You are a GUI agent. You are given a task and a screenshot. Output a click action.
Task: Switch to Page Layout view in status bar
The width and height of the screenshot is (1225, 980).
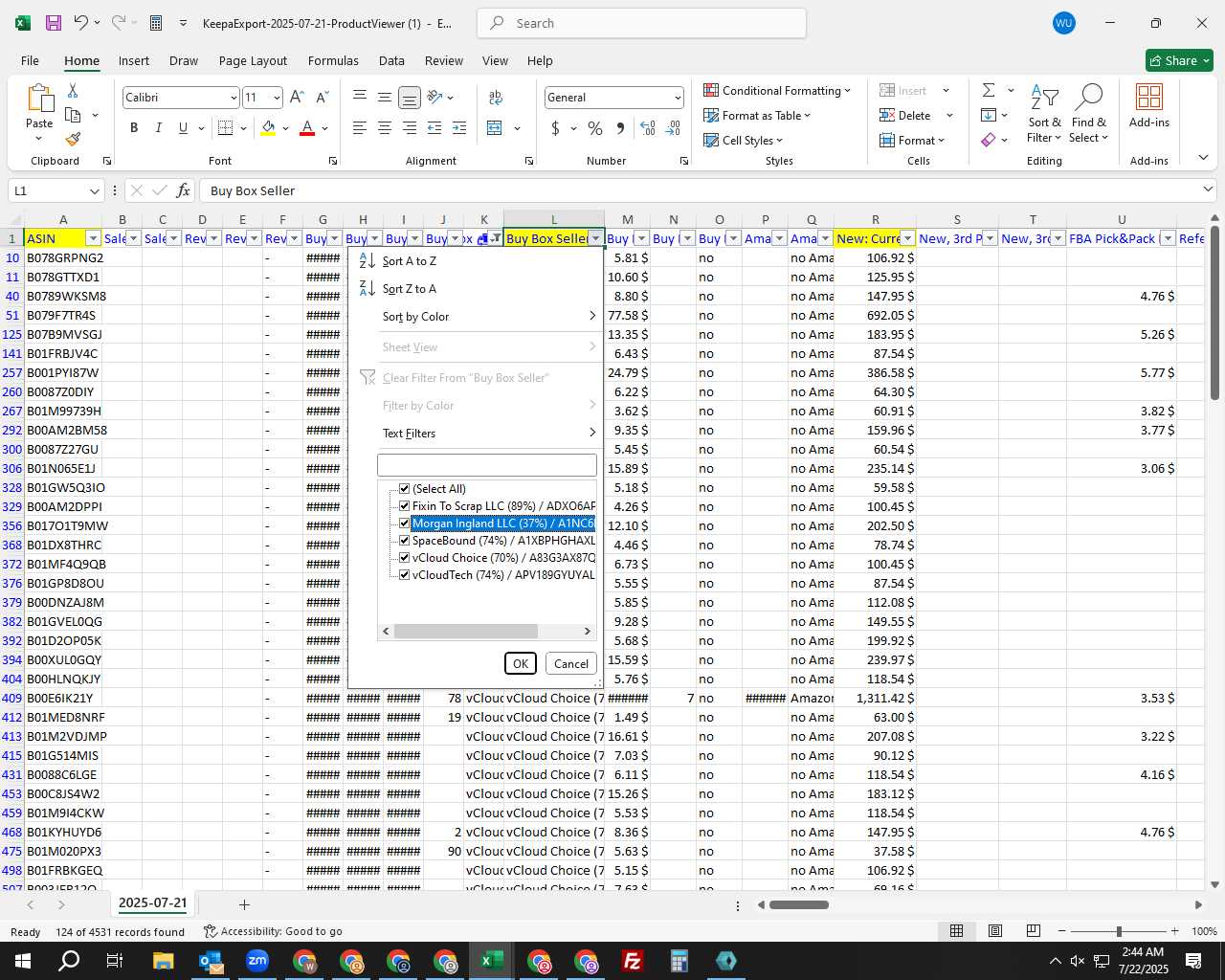[995, 931]
